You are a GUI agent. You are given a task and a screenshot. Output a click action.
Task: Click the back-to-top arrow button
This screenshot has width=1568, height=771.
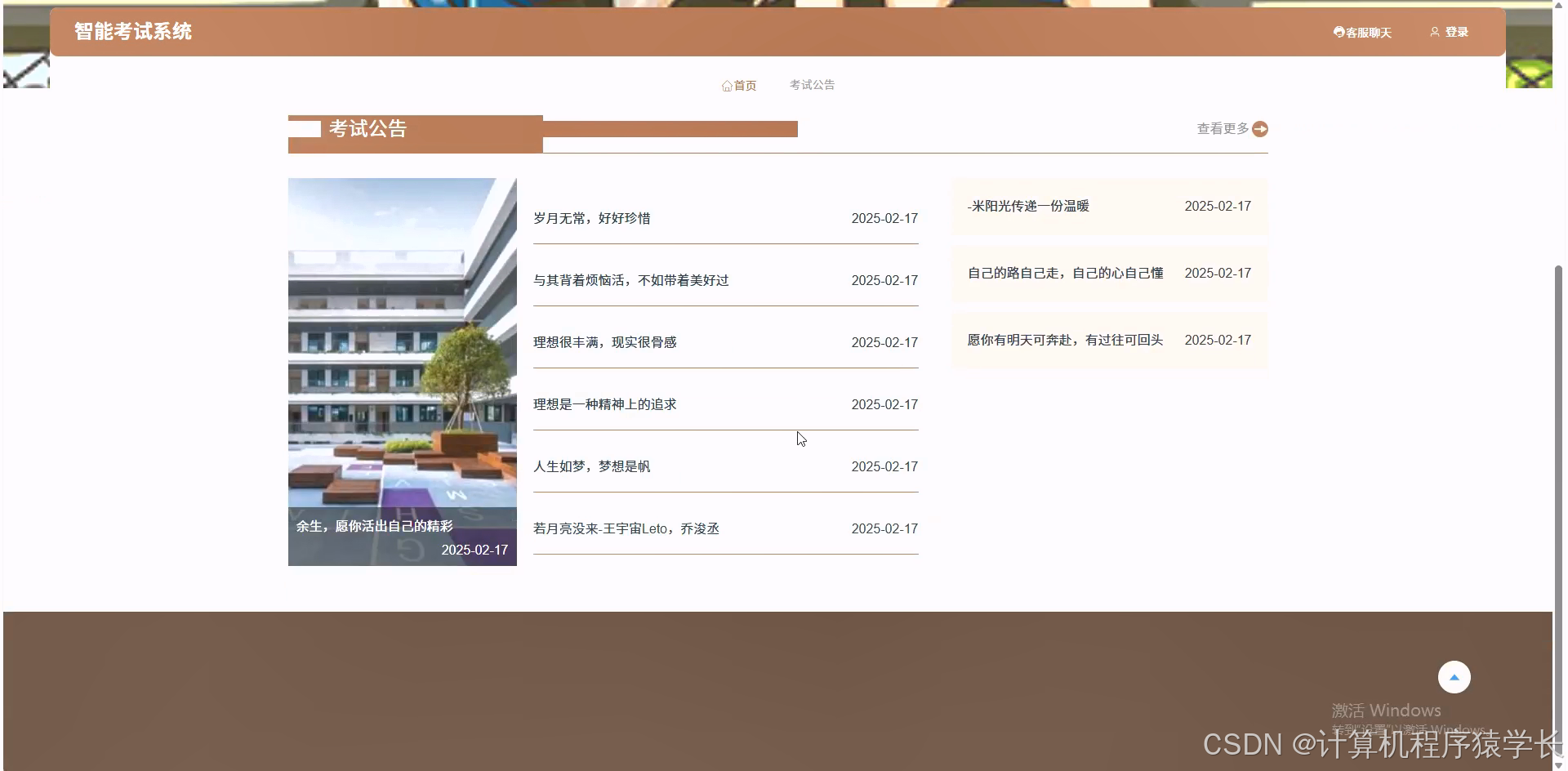(1454, 676)
